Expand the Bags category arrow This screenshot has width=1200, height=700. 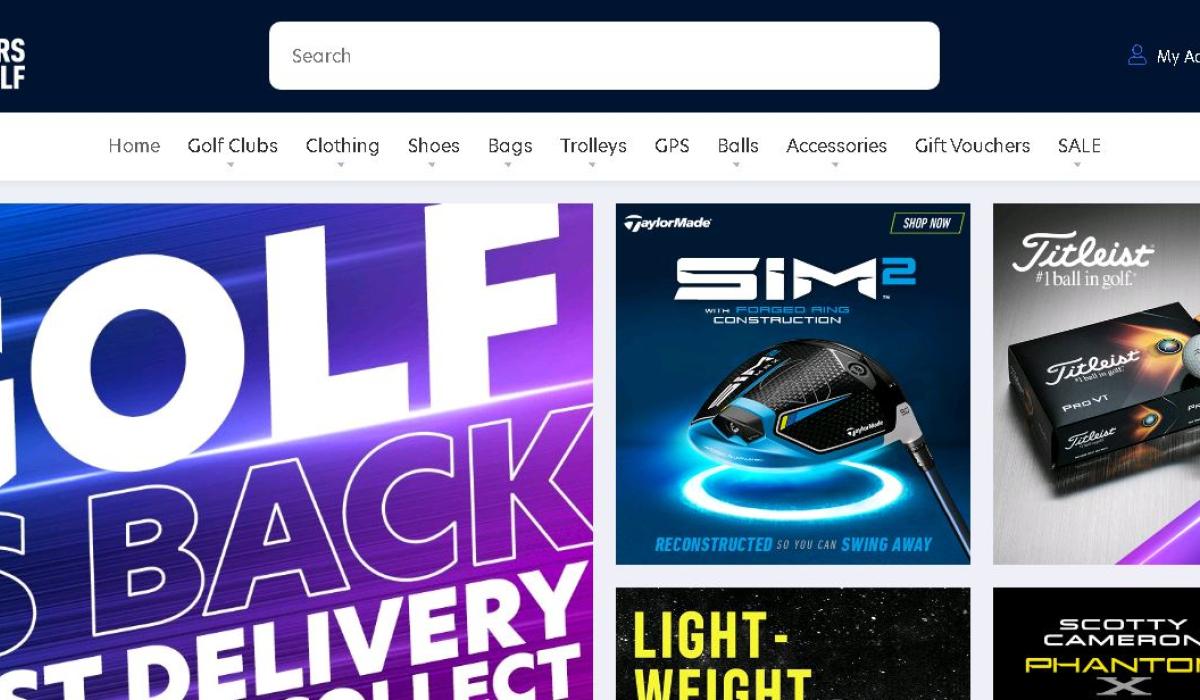pos(509,166)
